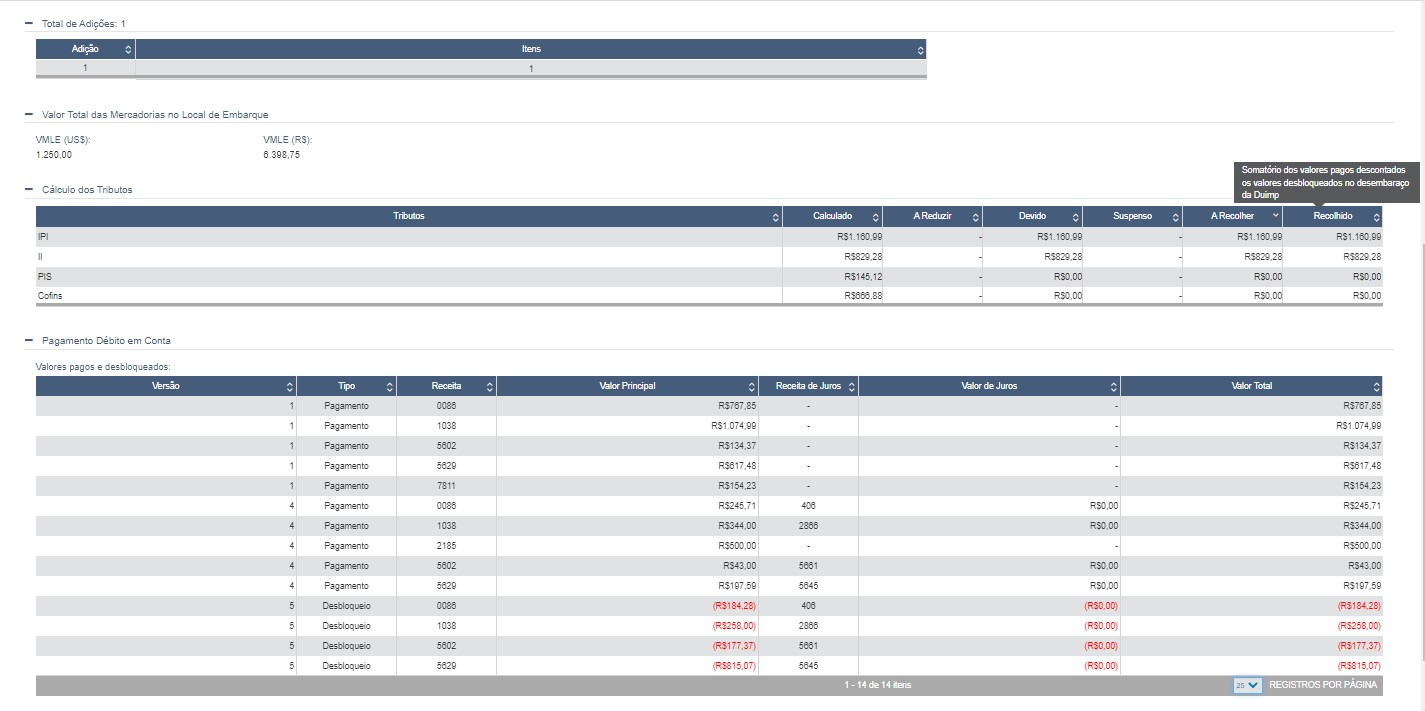Click the Suspenso column header
1425x711 pixels.
point(1132,216)
